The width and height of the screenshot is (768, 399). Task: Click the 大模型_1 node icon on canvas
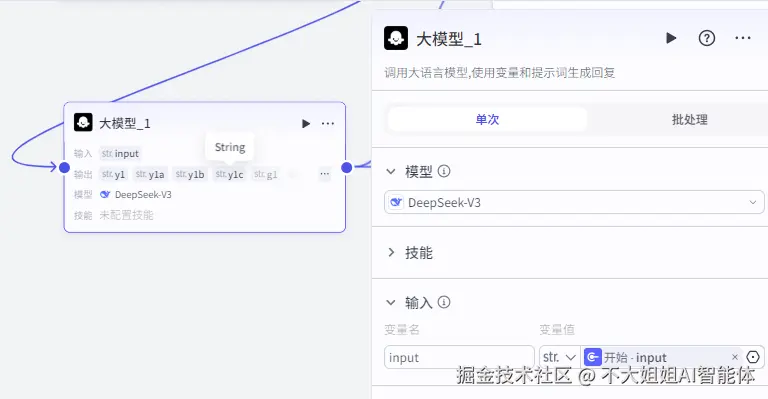click(83, 122)
